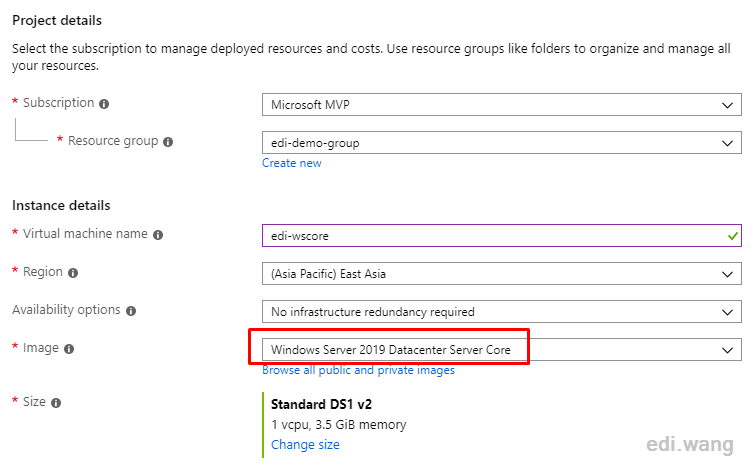Image resolution: width=750 pixels, height=471 pixels.
Task: Click the Change size link
Action: pos(305,445)
